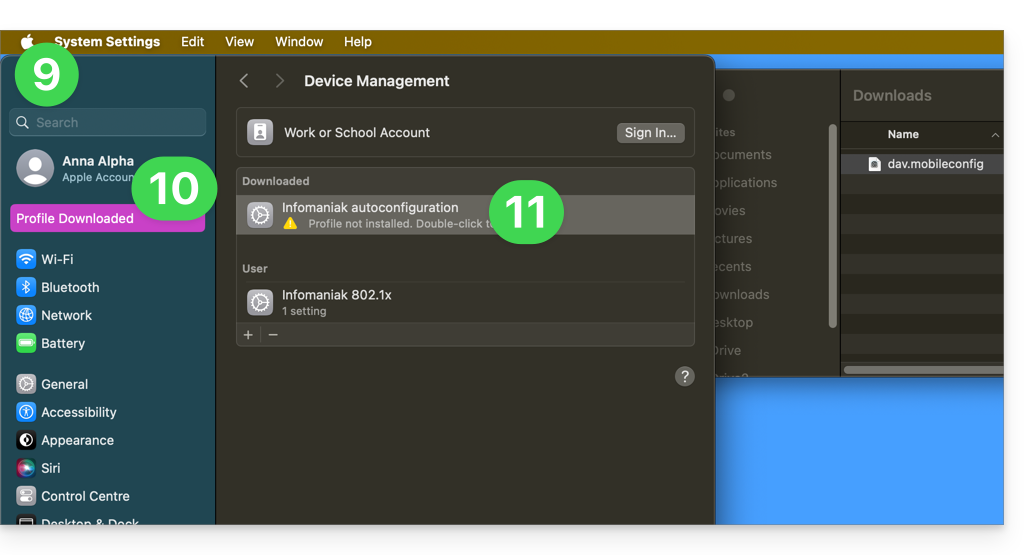Click the Appearance sidebar icon
1034x555 pixels.
[26, 440]
